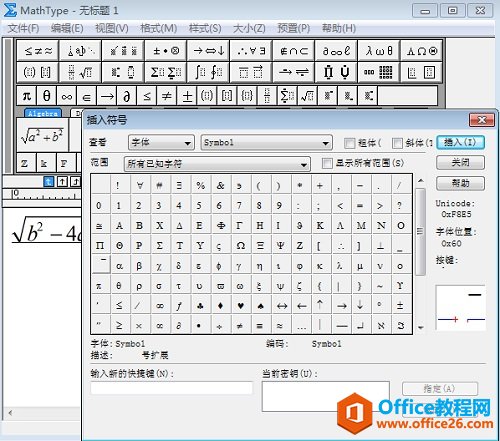The height and width of the screenshot is (441, 500).
Task: Insert theta from the small symbol bar
Action: 47,96
